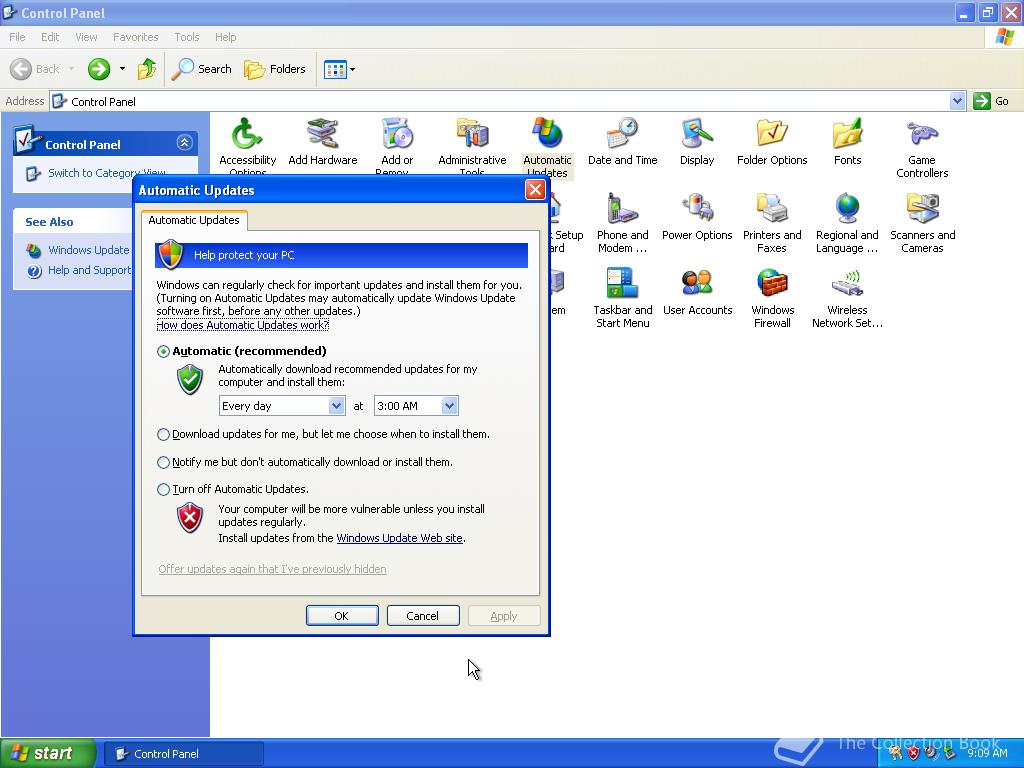Click the system tray clock
1024x768 pixels.
987,753
